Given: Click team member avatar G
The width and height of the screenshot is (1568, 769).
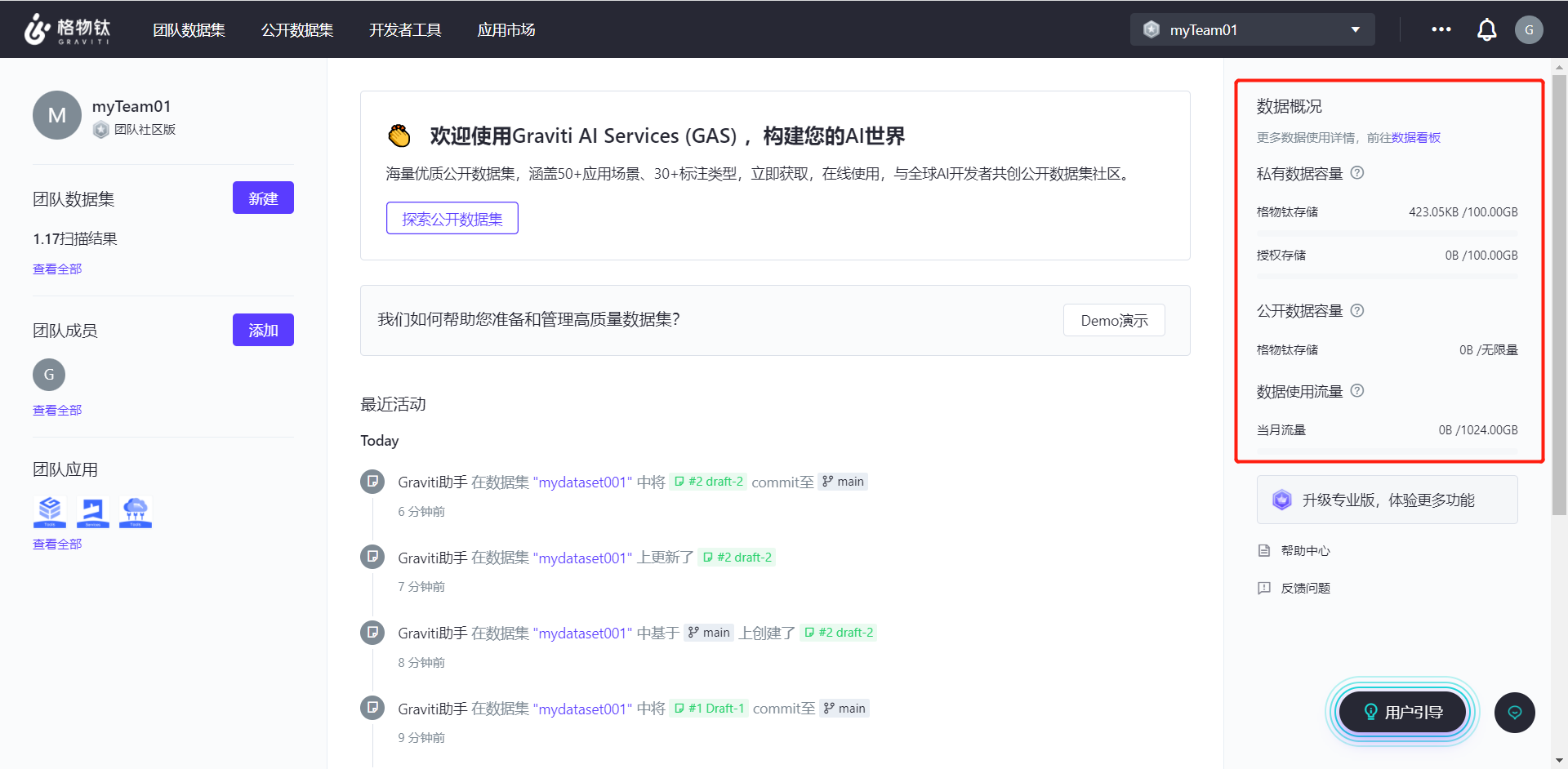Looking at the screenshot, I should pyautogui.click(x=49, y=375).
